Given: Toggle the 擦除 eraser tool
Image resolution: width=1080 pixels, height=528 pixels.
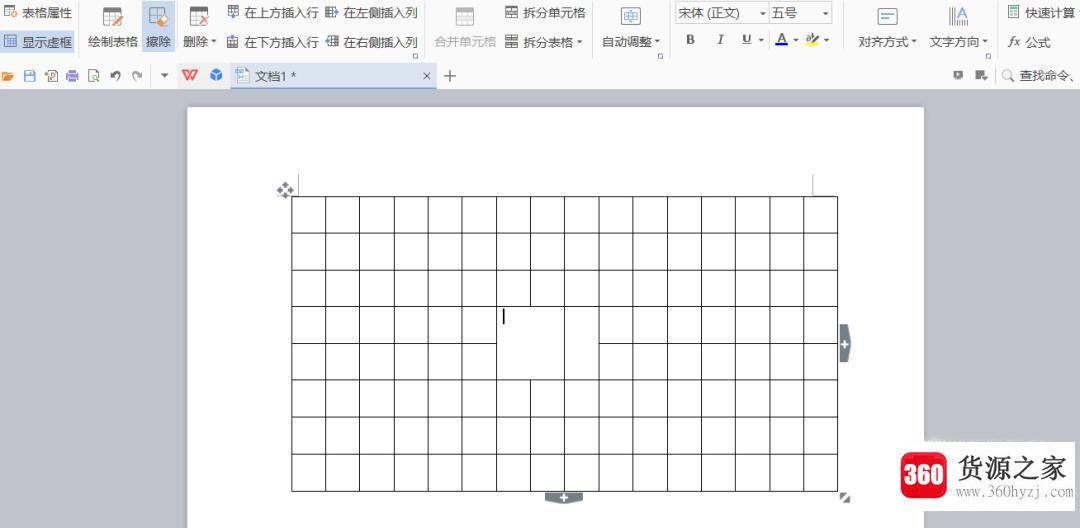Looking at the screenshot, I should tap(158, 26).
